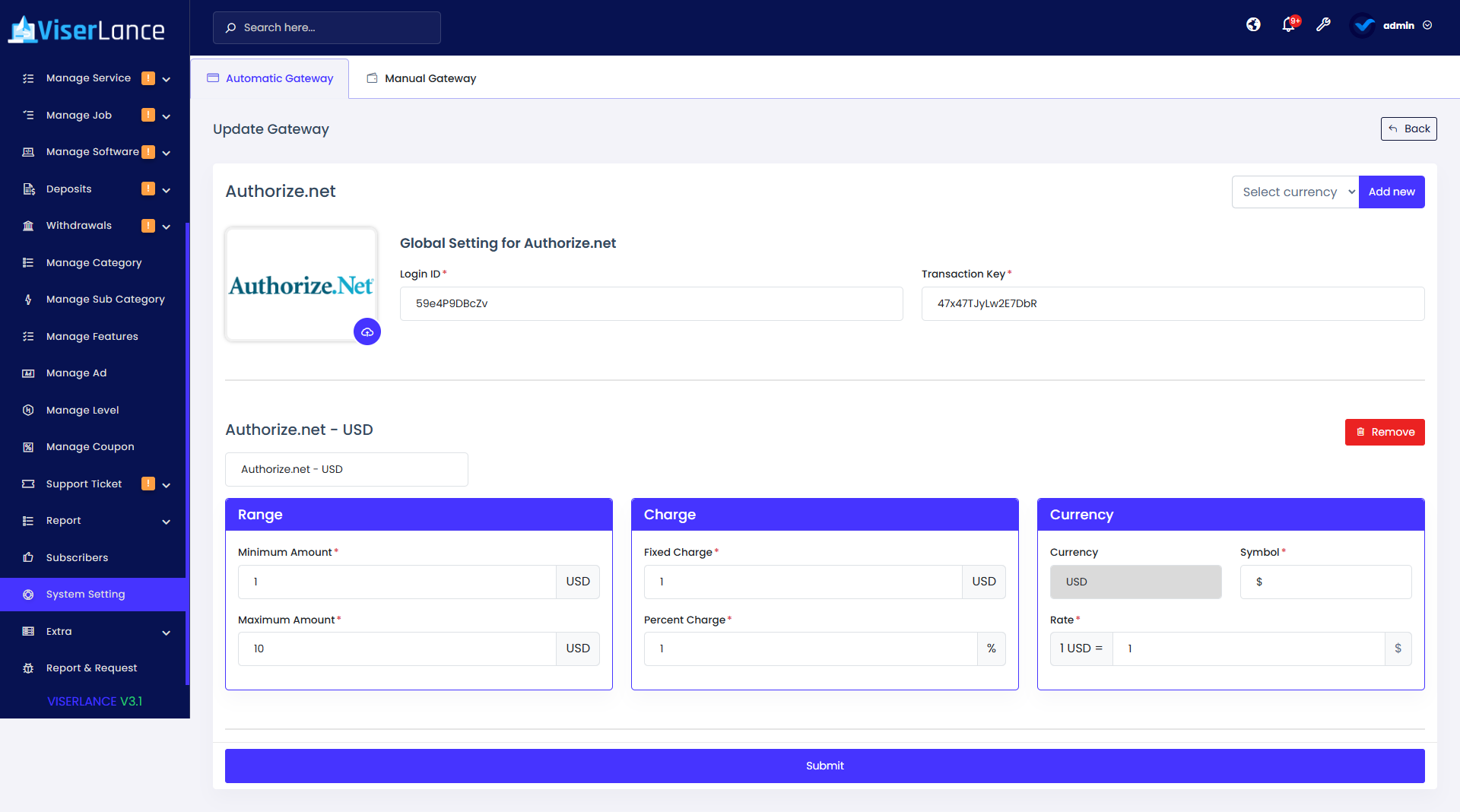Click the Deposits alert badge

[148, 189]
